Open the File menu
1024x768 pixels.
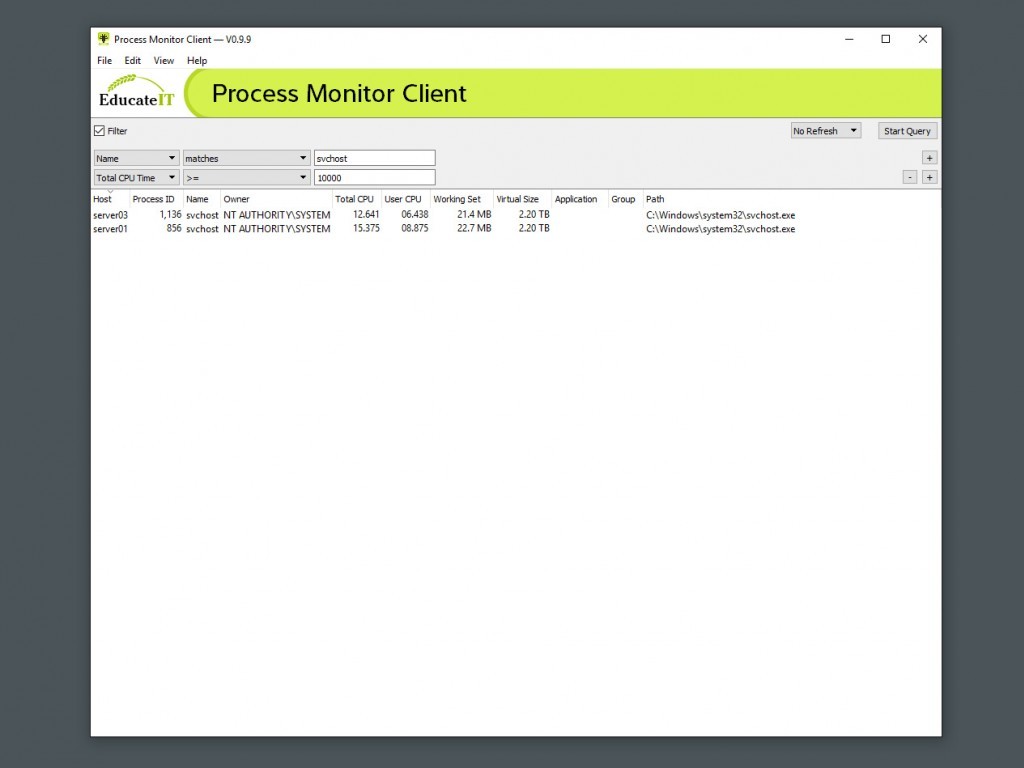[104, 60]
